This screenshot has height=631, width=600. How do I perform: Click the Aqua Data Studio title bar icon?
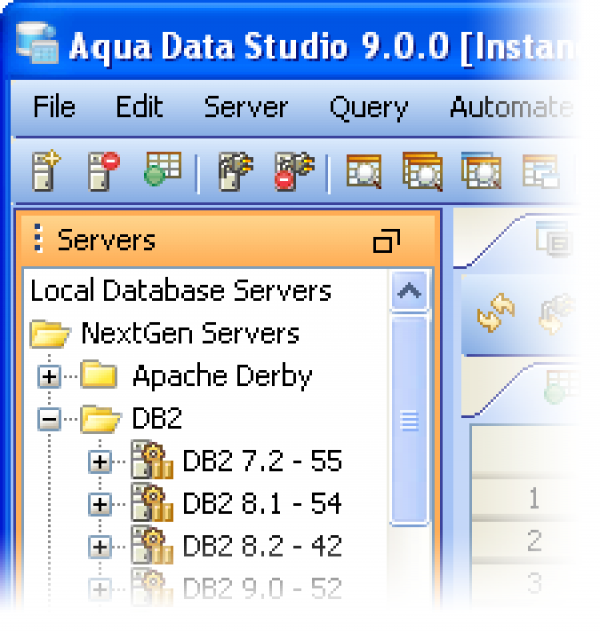pos(38,43)
